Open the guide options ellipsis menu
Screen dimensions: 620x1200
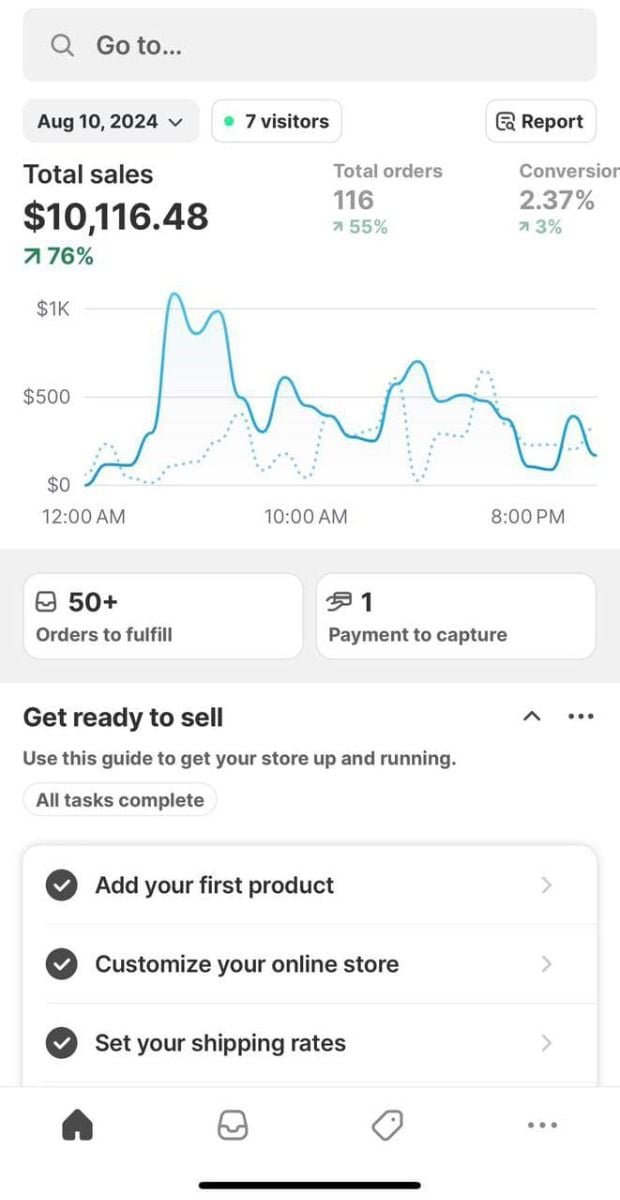click(581, 716)
